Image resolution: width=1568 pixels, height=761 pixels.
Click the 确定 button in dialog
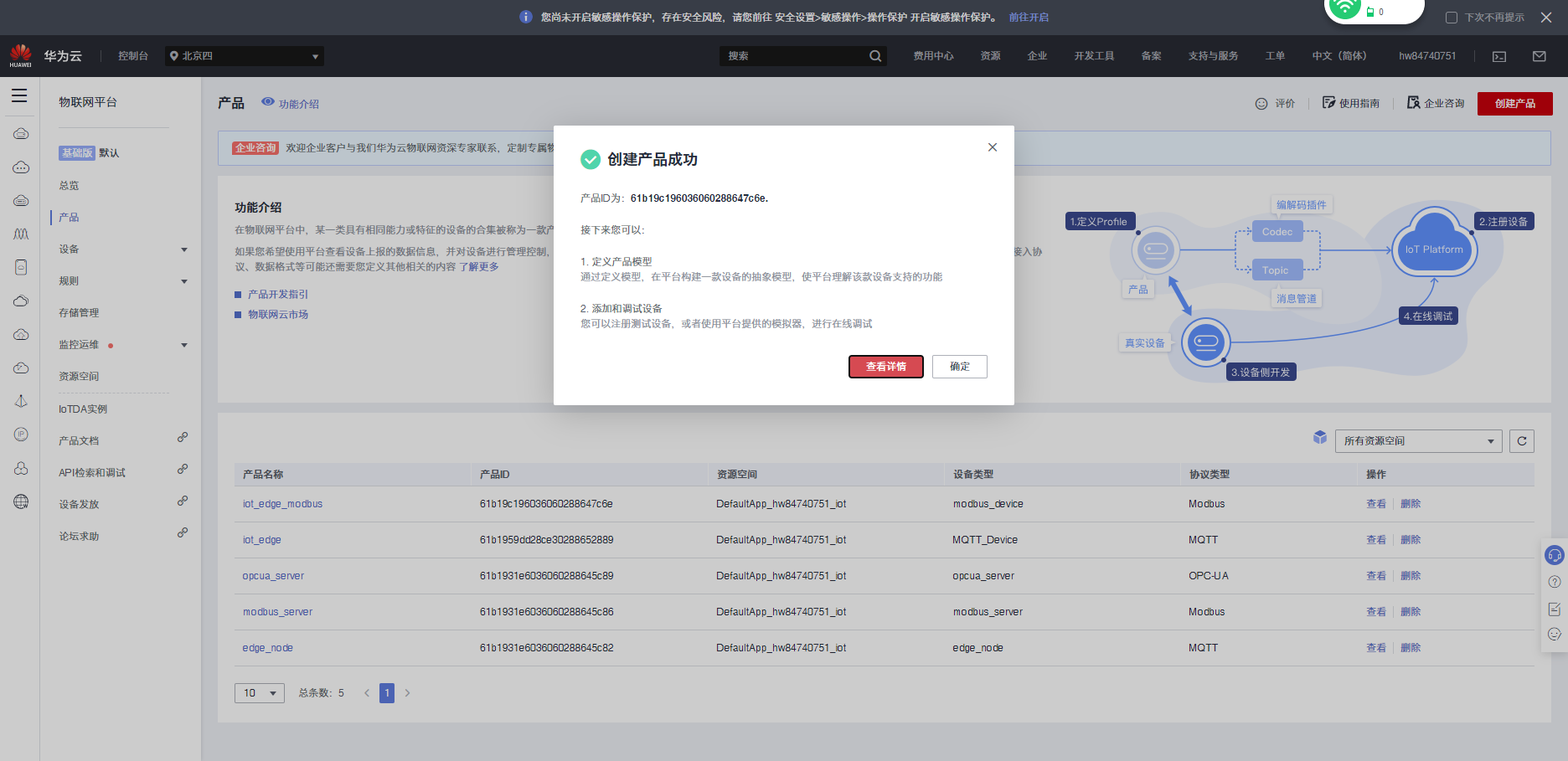coord(960,367)
